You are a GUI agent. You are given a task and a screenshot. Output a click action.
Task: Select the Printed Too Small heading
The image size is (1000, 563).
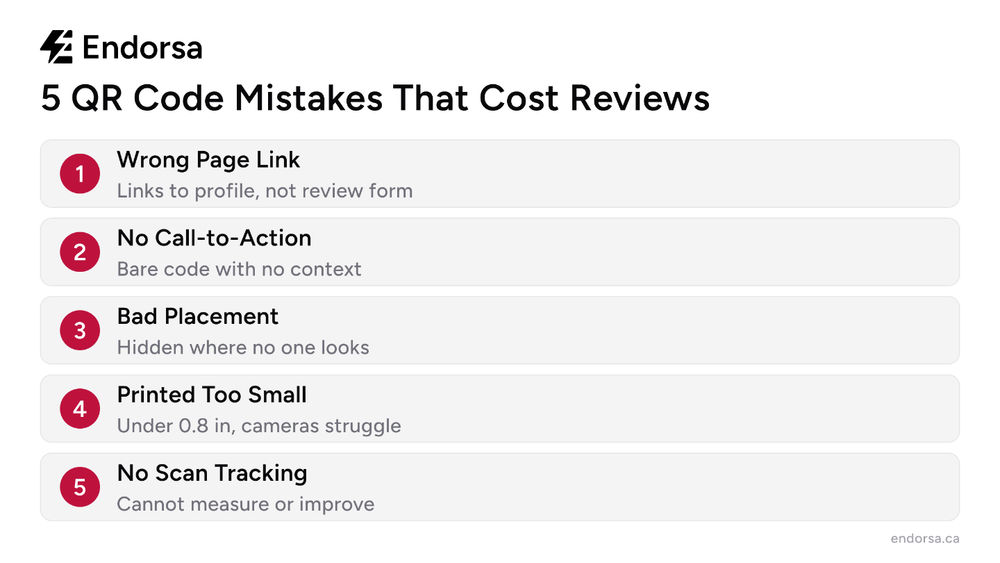(212, 395)
